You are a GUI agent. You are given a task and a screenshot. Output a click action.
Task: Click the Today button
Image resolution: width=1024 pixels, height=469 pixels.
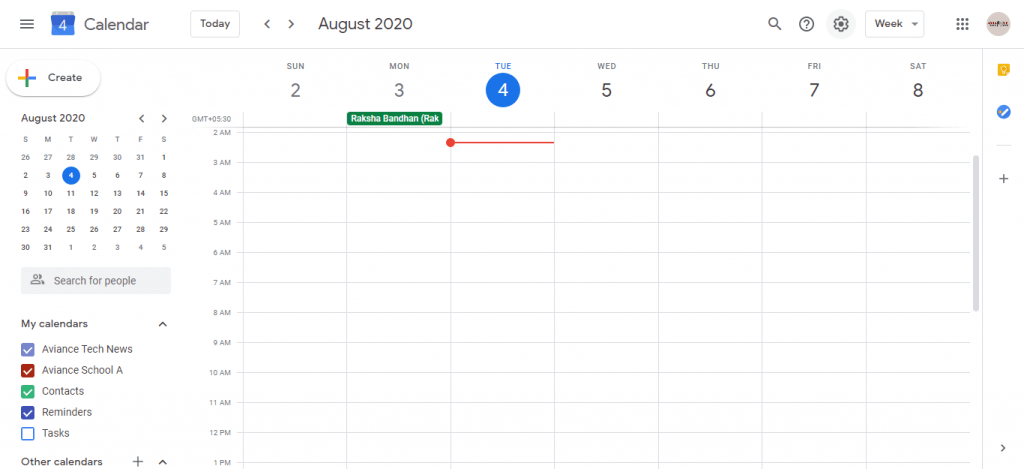tap(215, 24)
